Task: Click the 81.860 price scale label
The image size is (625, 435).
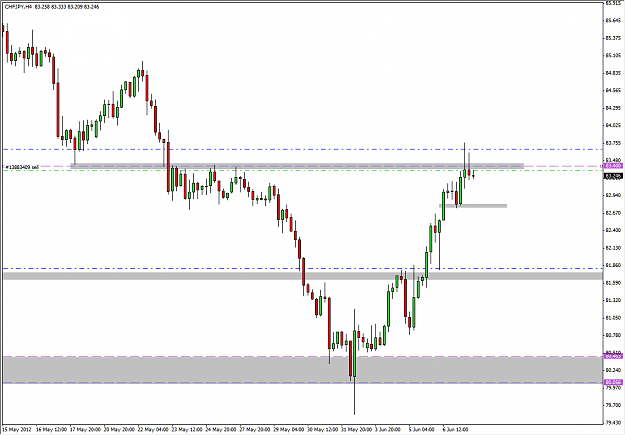Action: pyautogui.click(x=613, y=265)
